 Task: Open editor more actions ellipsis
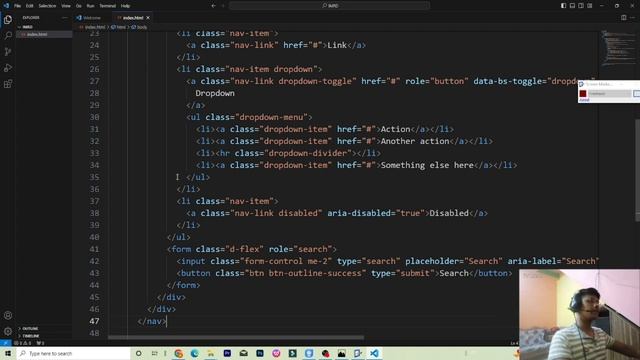point(633,18)
